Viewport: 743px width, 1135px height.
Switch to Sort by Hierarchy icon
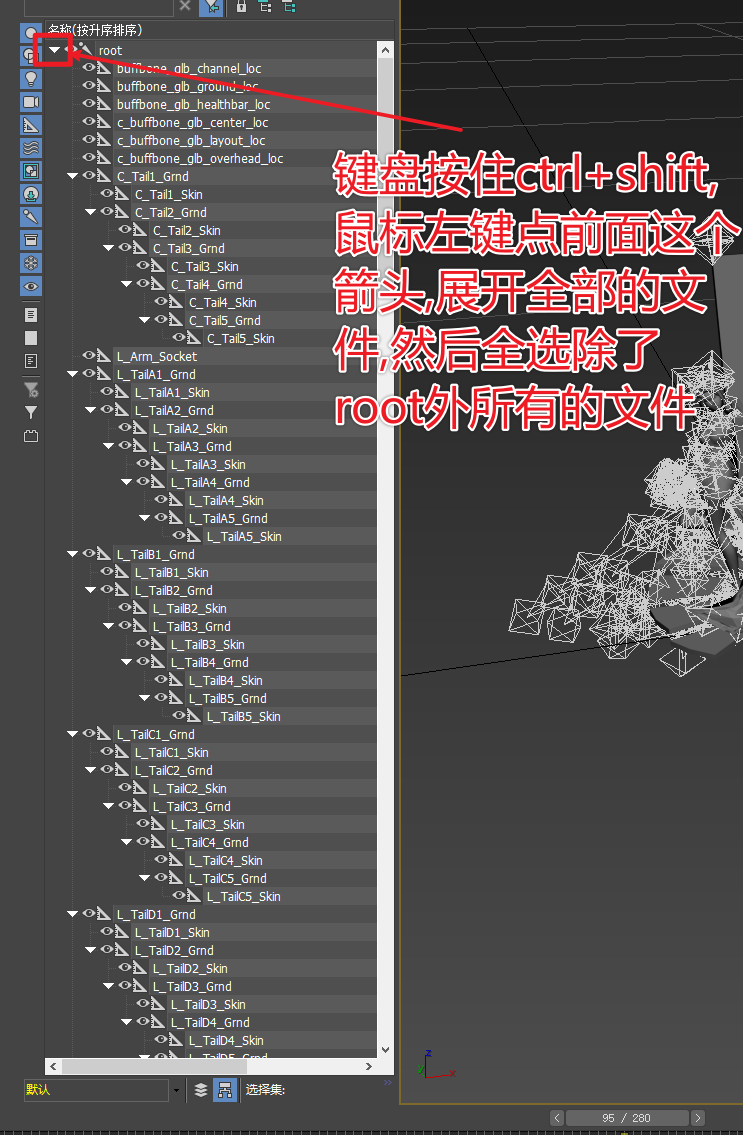click(224, 1089)
